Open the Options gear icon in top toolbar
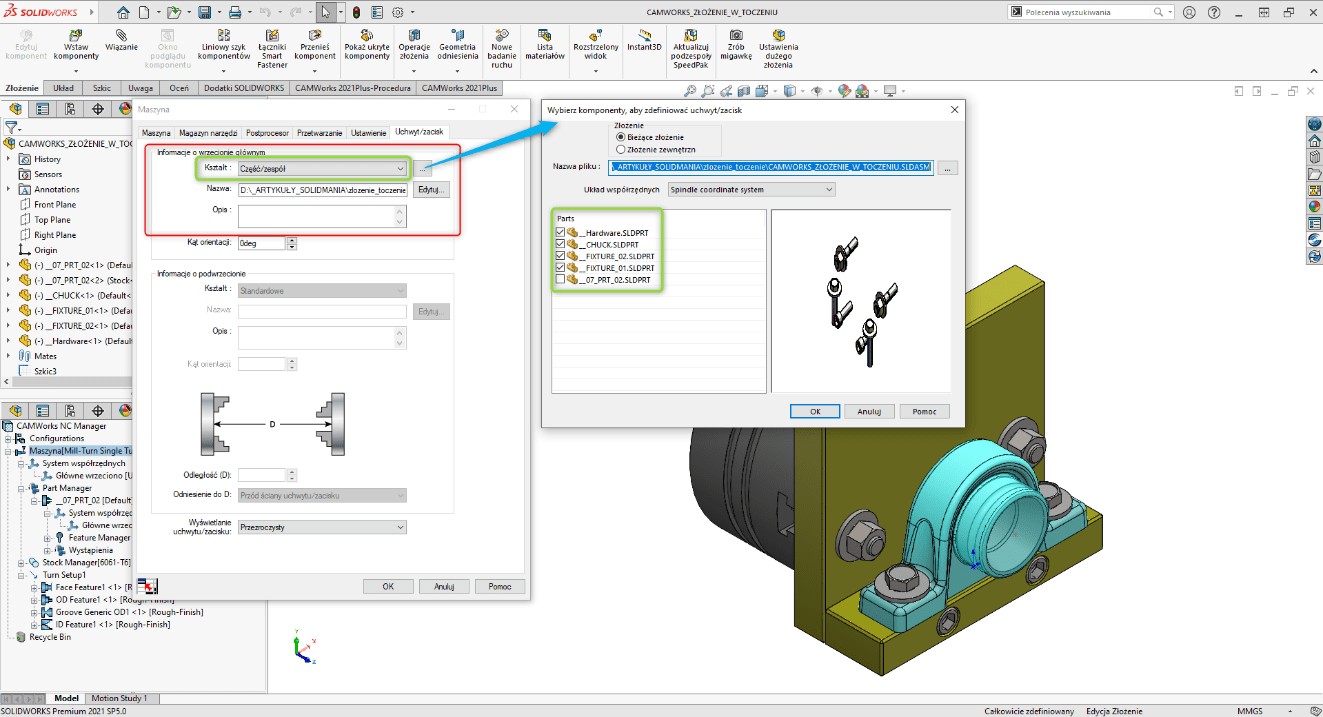The width and height of the screenshot is (1323, 717). point(397,13)
